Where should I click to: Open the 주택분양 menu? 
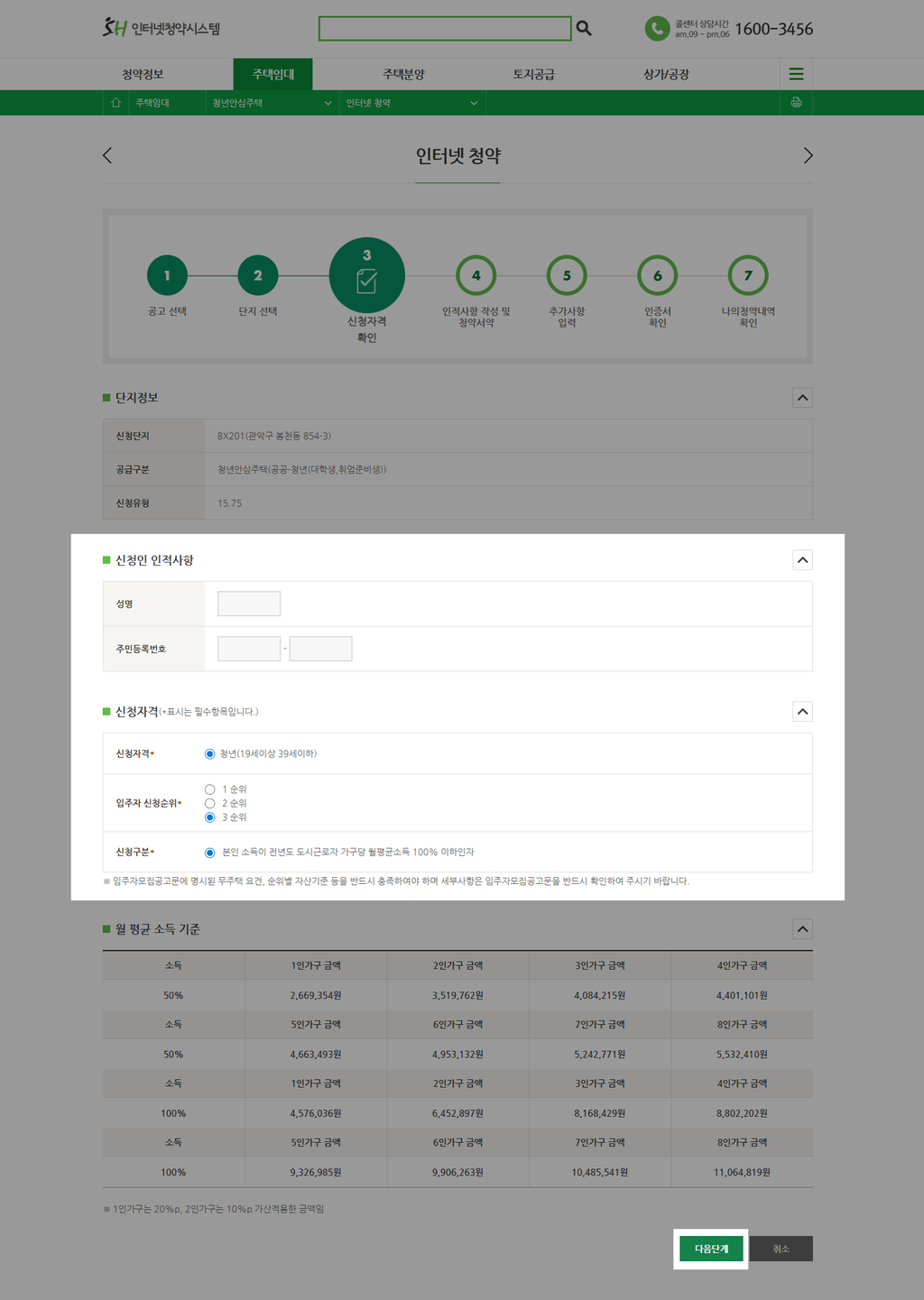[x=403, y=74]
